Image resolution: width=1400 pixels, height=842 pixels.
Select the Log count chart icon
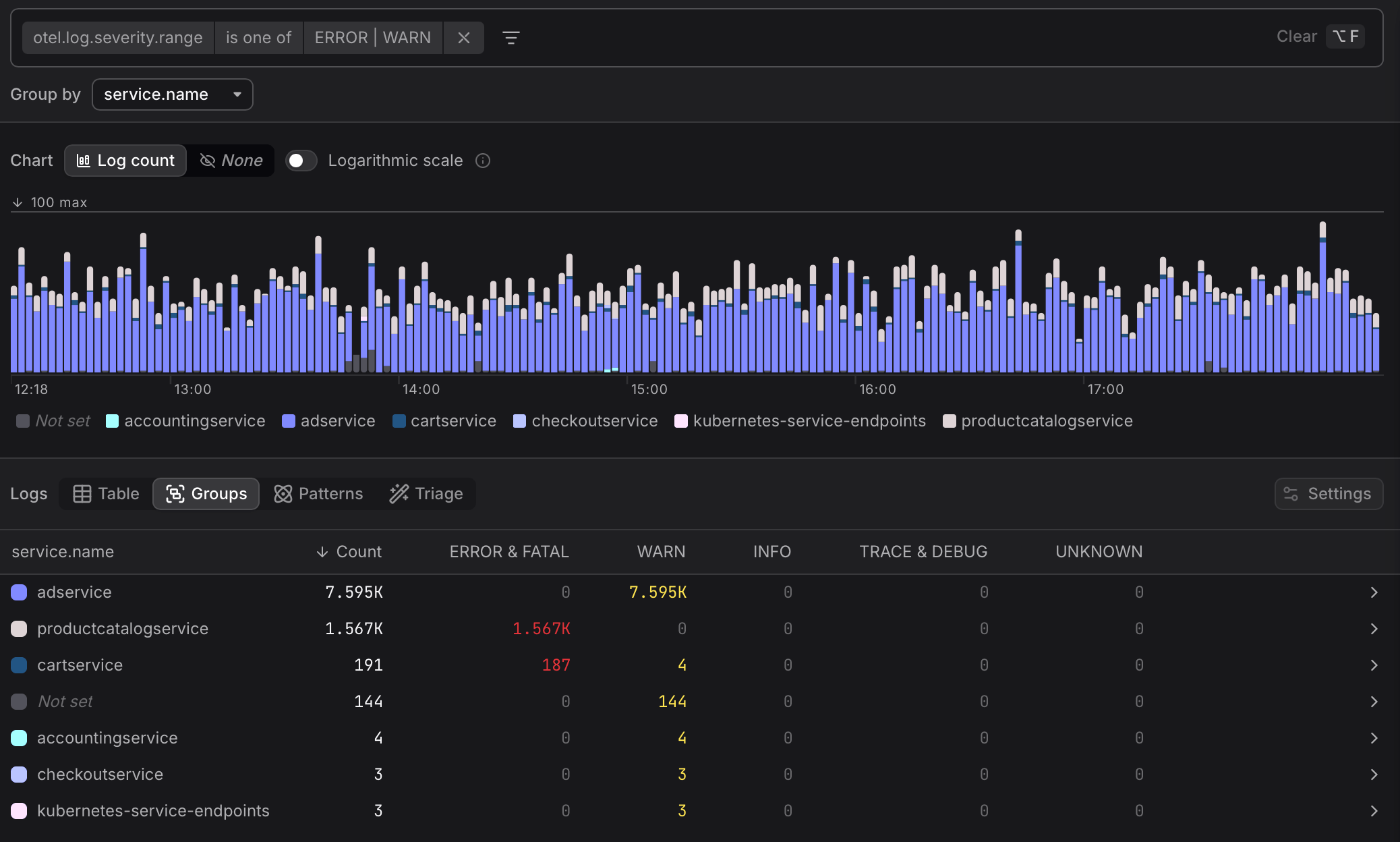pyautogui.click(x=83, y=161)
